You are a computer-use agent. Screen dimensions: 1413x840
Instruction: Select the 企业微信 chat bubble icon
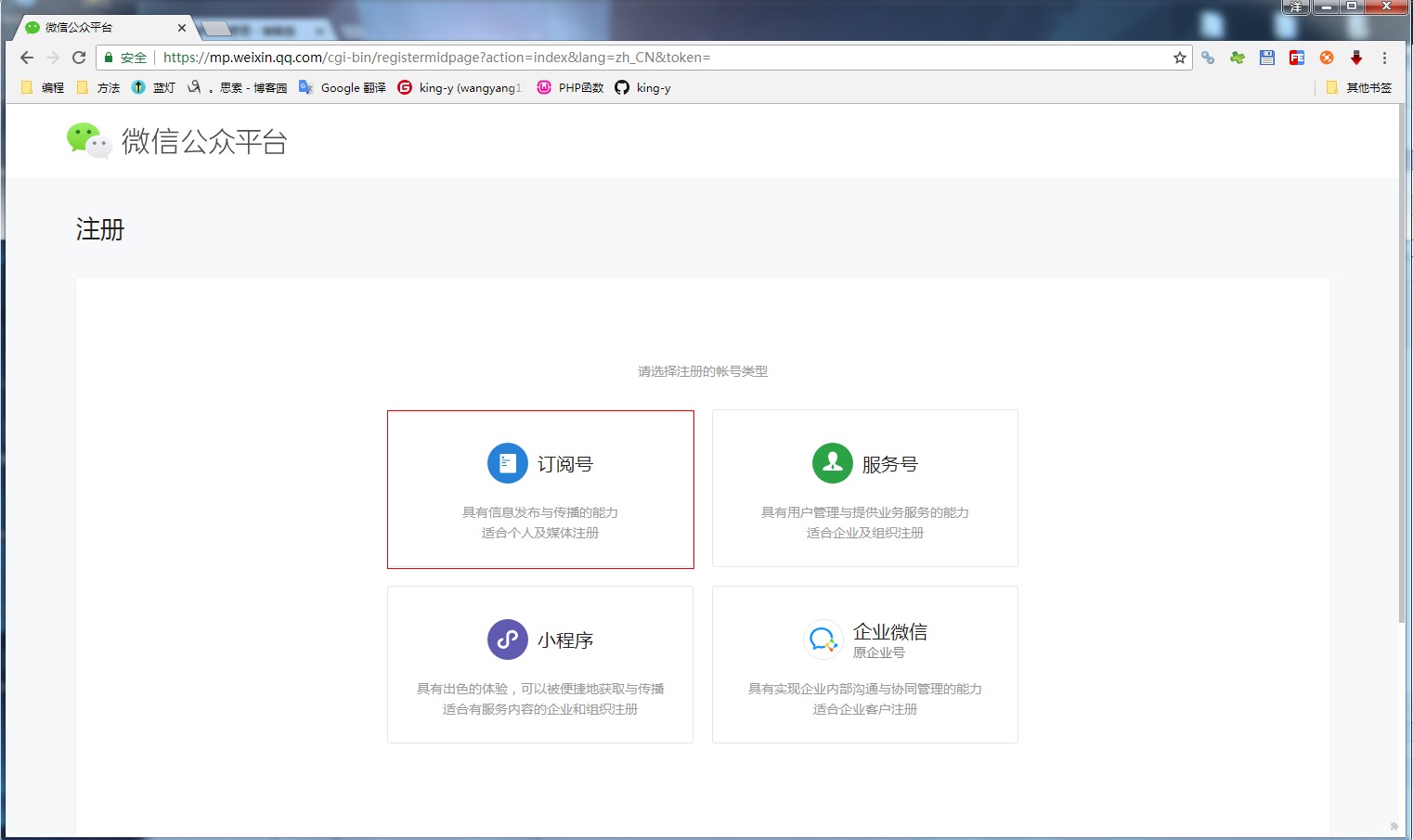pos(823,640)
